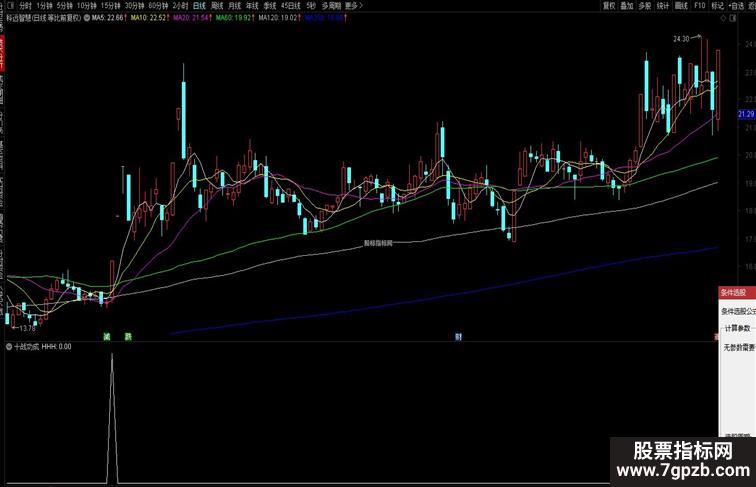Add stock to 自选 watchlist
Viewport: 756px width, 487px height.
[736, 6]
